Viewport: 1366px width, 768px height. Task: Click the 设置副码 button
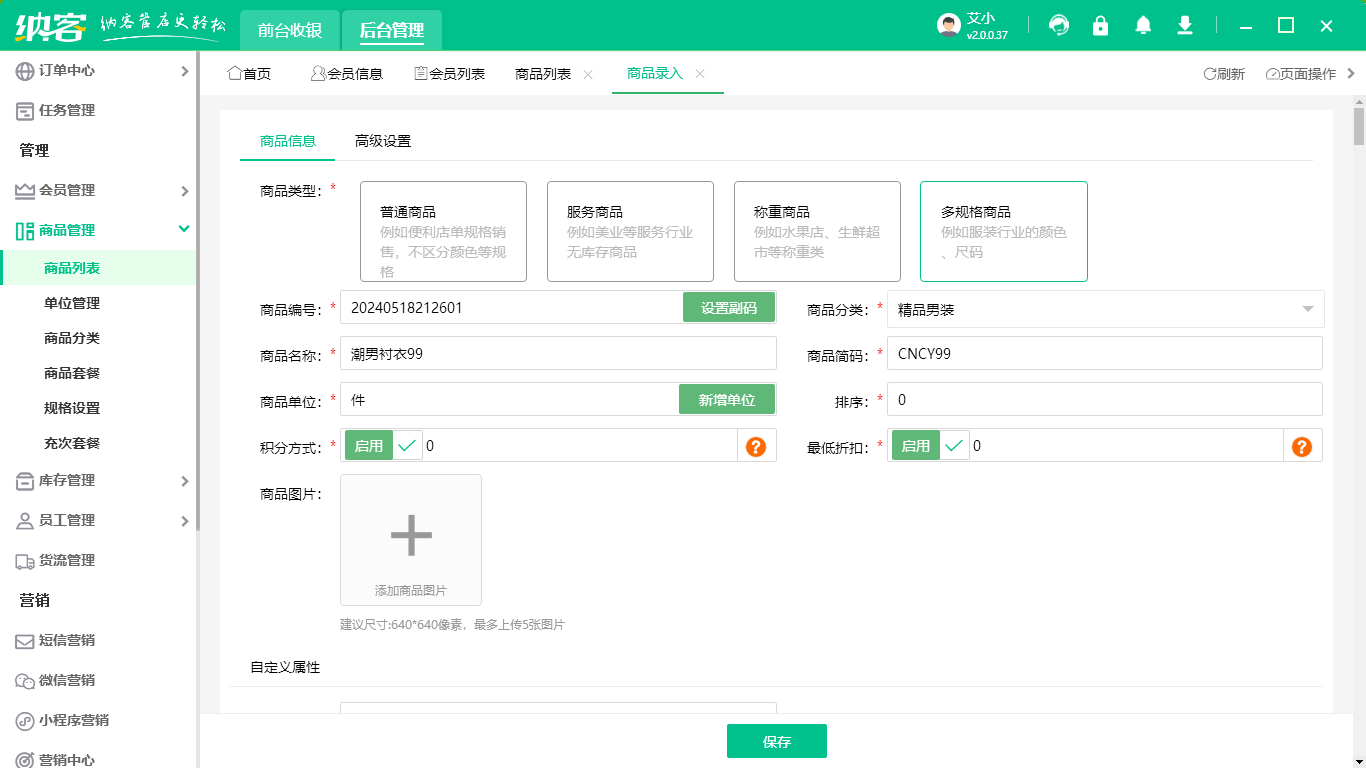[x=729, y=308]
